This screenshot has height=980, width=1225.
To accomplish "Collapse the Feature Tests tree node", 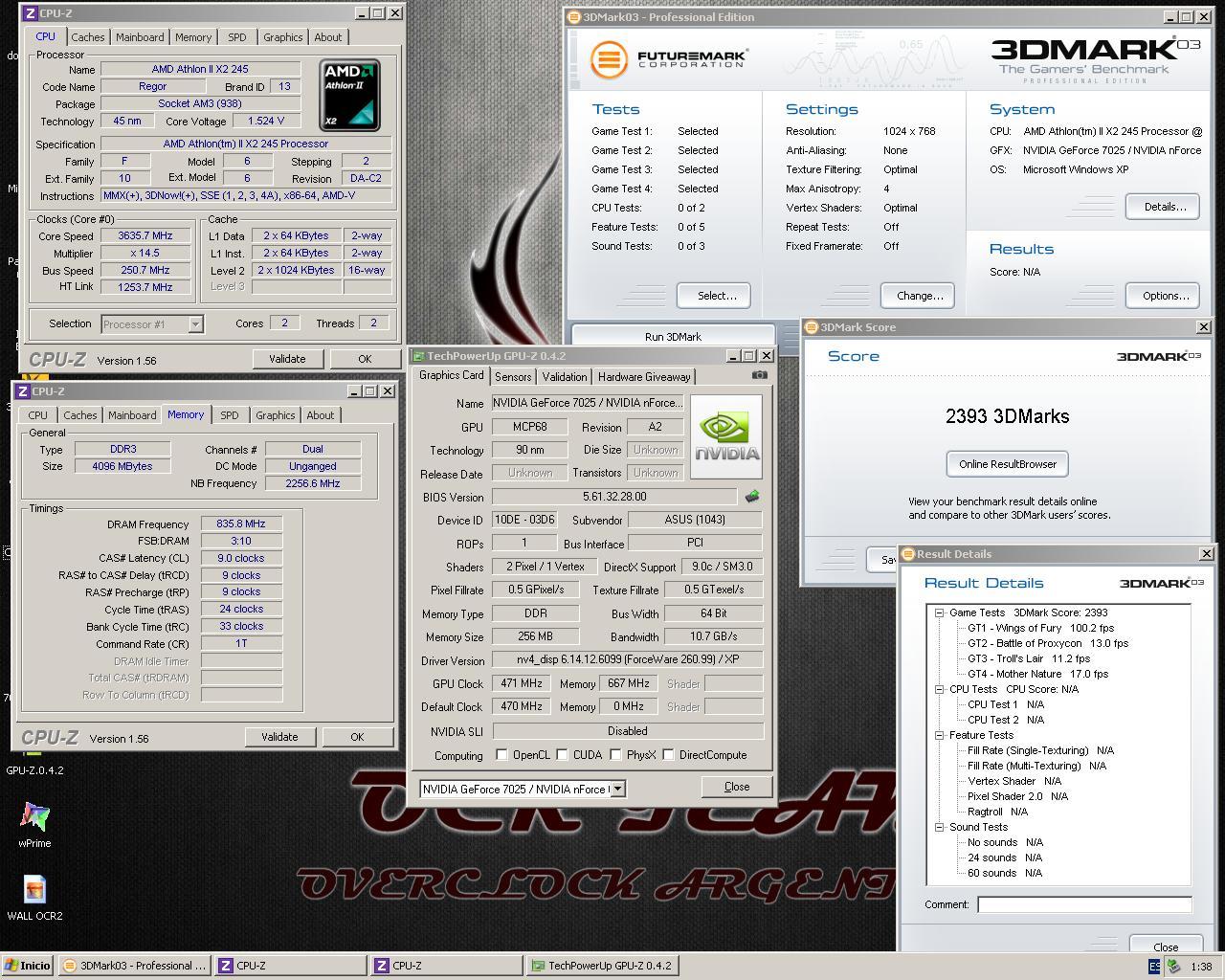I will tap(940, 735).
